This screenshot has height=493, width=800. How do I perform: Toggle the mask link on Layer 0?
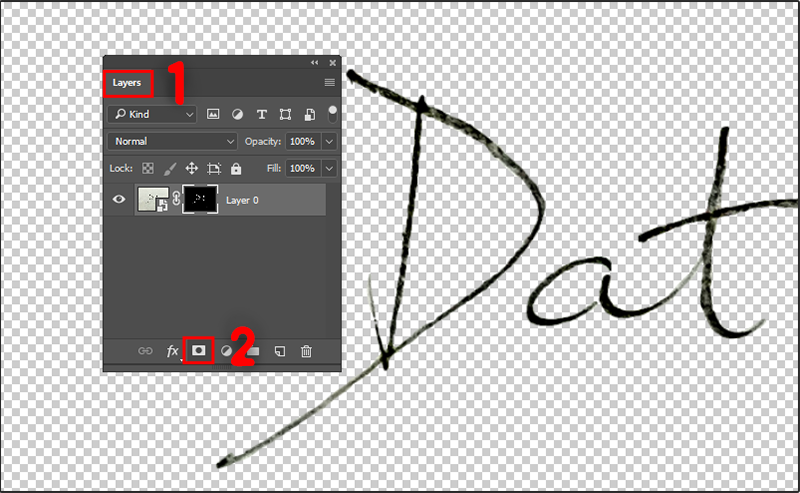pos(176,199)
